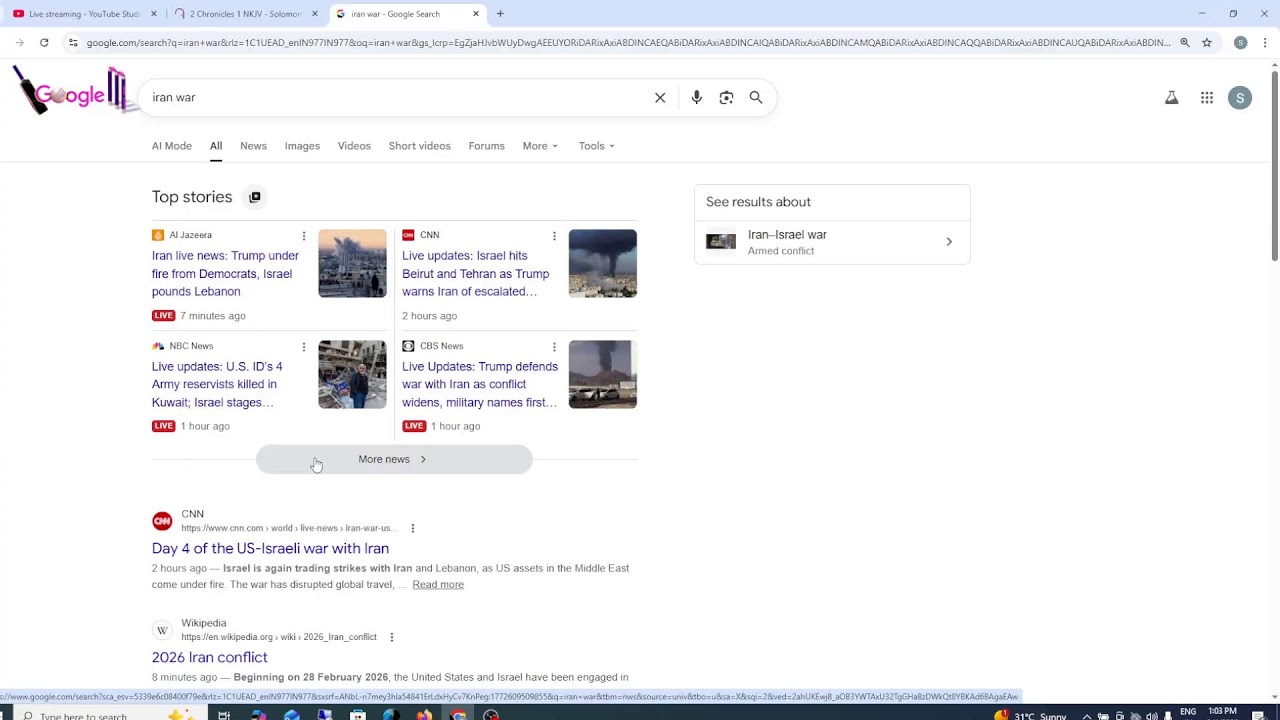Click the CBS News story thumbnail
Image resolution: width=1280 pixels, height=720 pixels.
pos(603,375)
